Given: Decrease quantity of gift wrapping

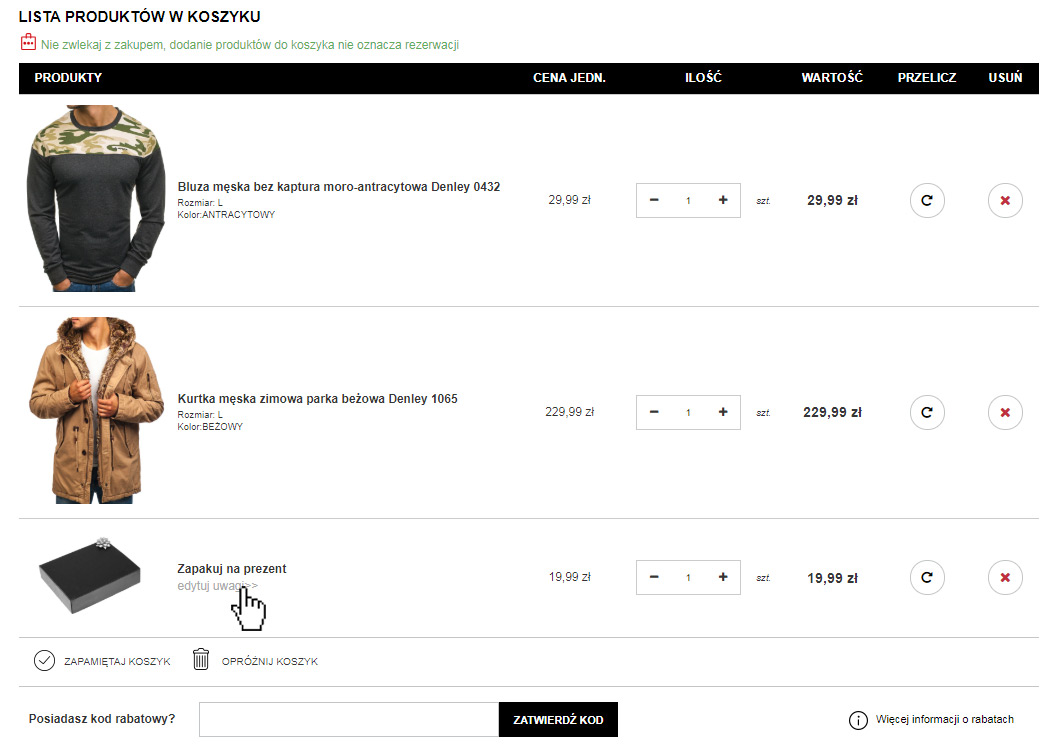Looking at the screenshot, I should [654, 577].
